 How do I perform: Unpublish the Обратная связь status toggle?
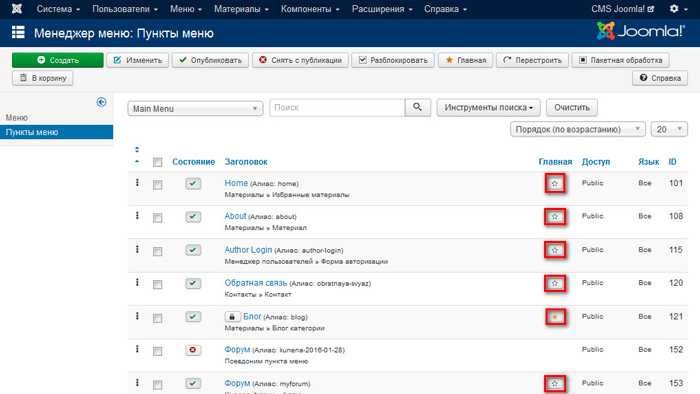(193, 283)
